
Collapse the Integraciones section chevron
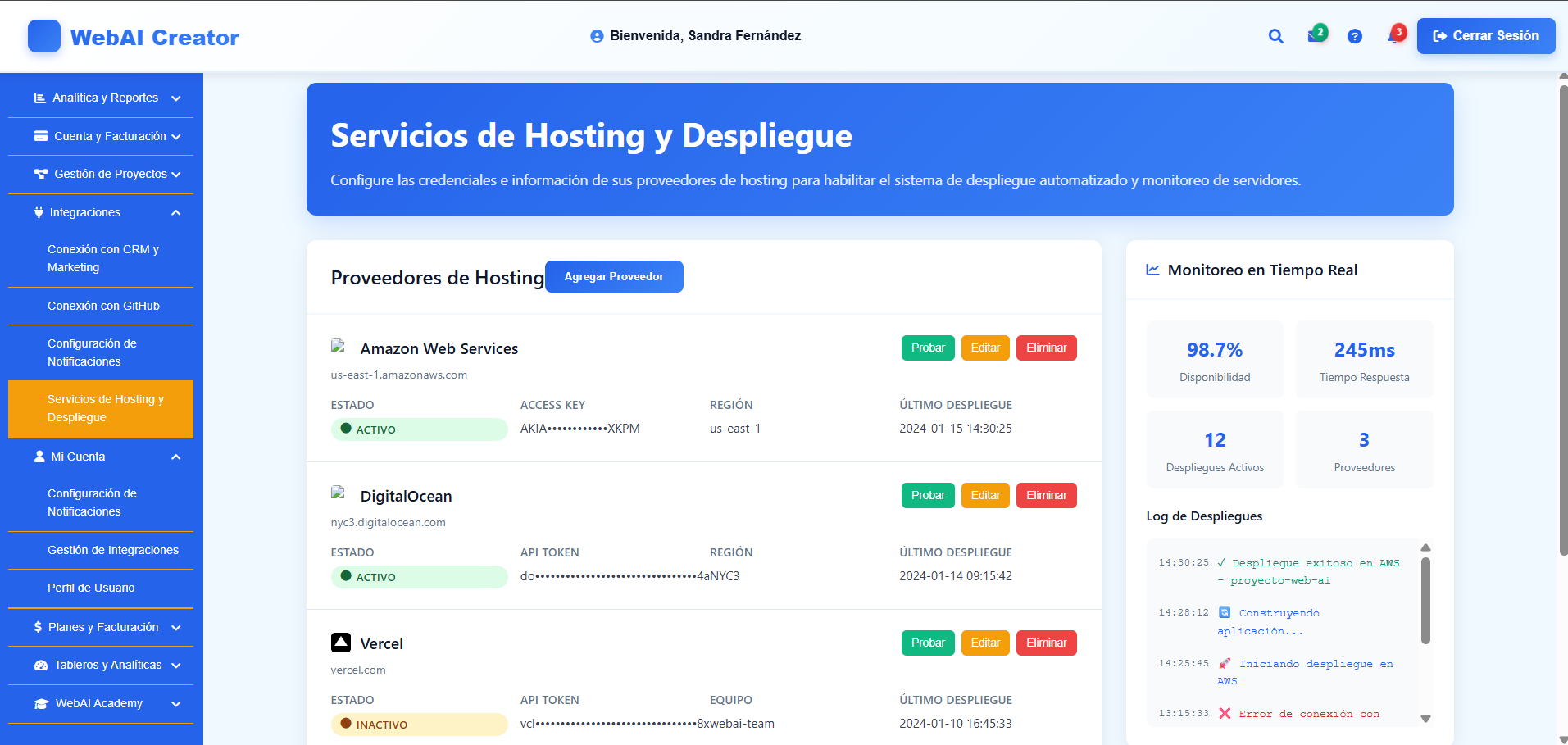point(175,213)
